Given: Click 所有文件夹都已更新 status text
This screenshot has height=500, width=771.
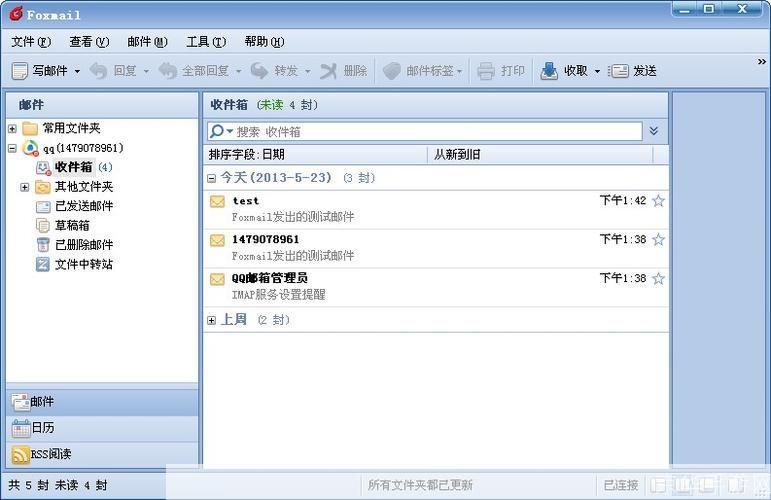Looking at the screenshot, I should (420, 485).
